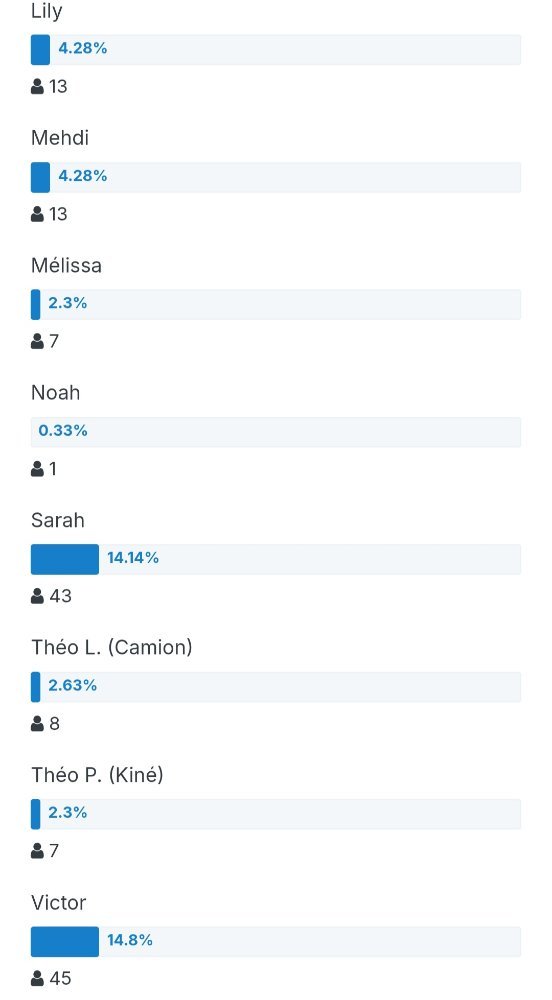Select Sarah's 14.14% result bar

click(276, 559)
